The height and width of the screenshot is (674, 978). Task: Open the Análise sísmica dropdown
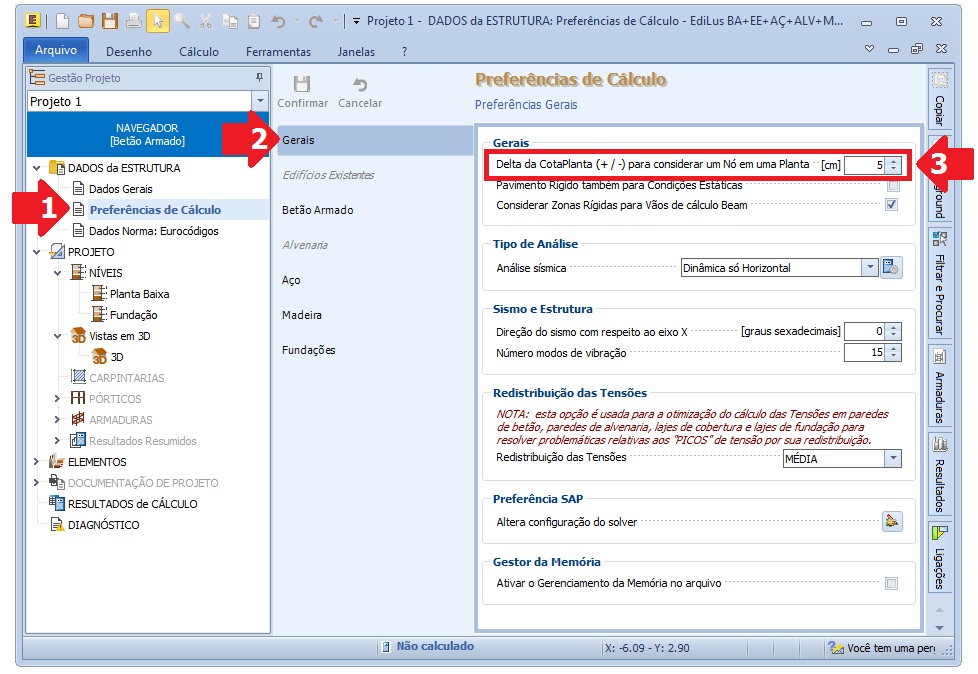(869, 267)
